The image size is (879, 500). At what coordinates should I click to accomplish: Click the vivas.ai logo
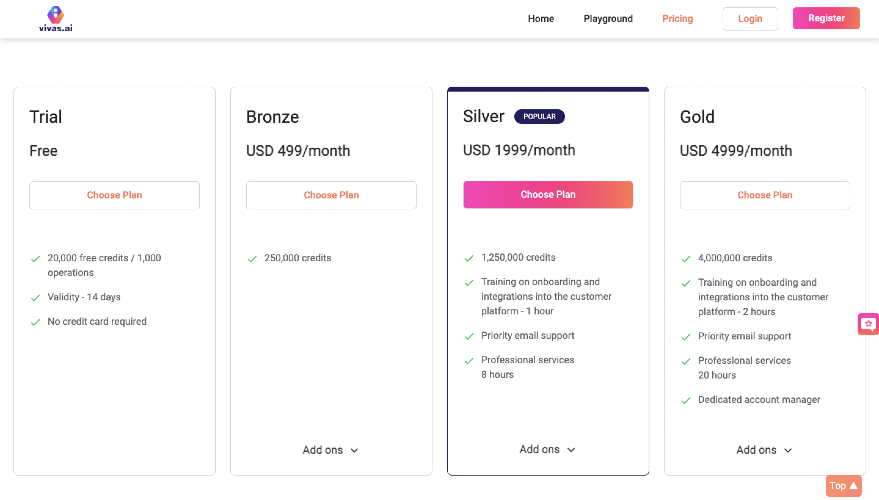[55, 18]
